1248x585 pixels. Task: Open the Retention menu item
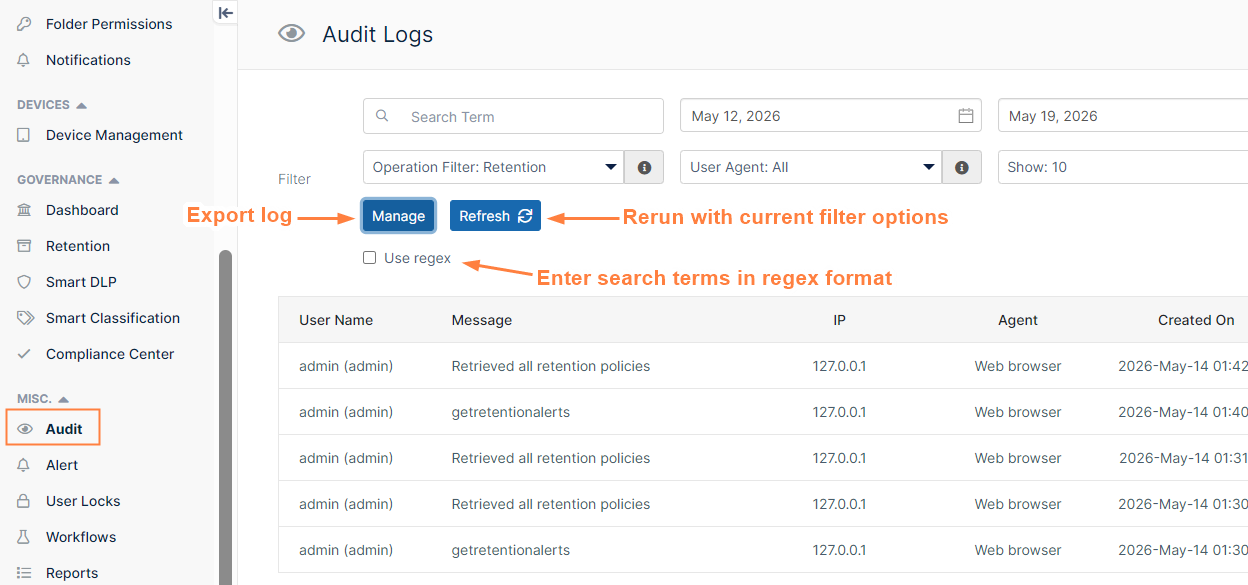[78, 246]
